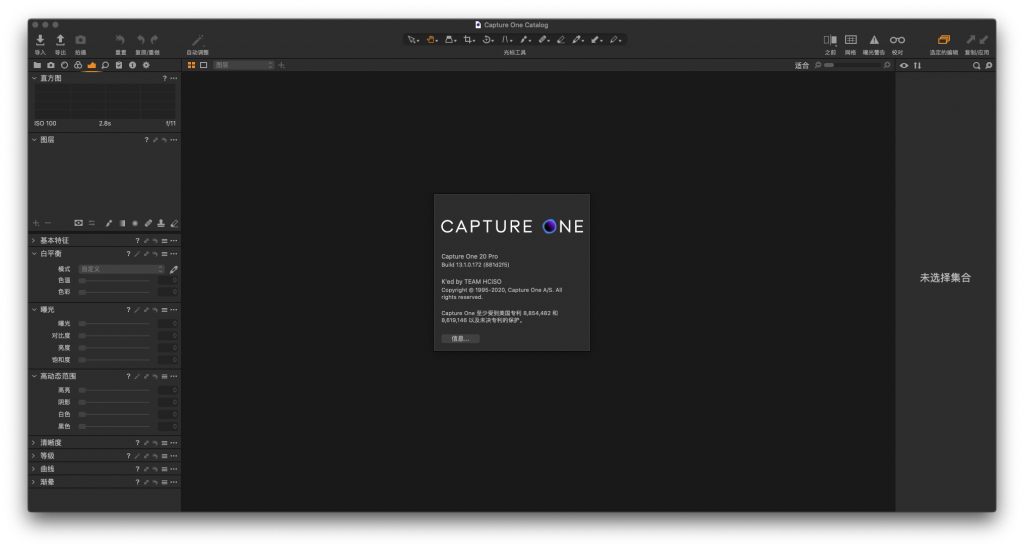The height and width of the screenshot is (549, 1024).
Task: Click the 导入 (Import) toolbar icon
Action: [40, 40]
